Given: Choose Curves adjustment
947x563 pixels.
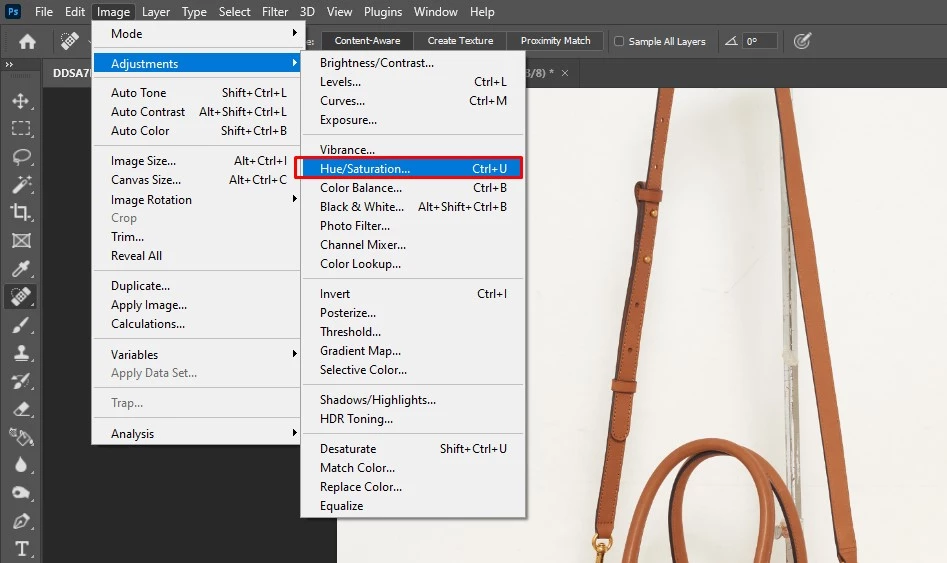Looking at the screenshot, I should (x=413, y=101).
